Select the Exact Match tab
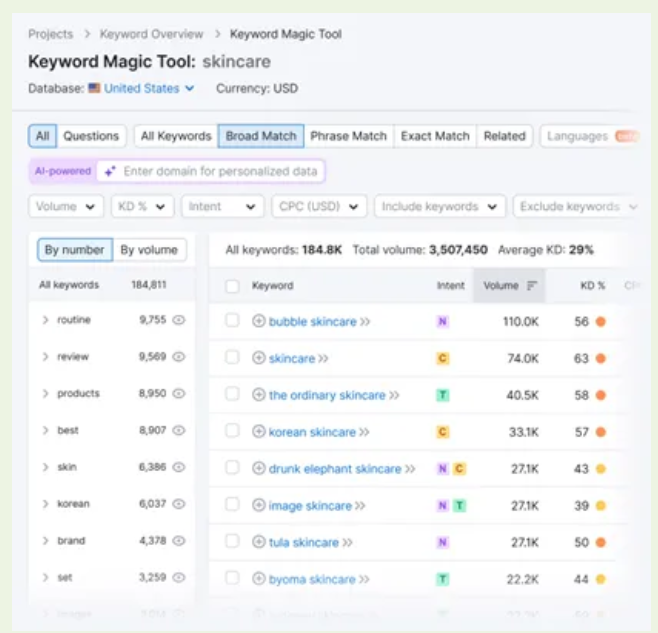 point(435,136)
